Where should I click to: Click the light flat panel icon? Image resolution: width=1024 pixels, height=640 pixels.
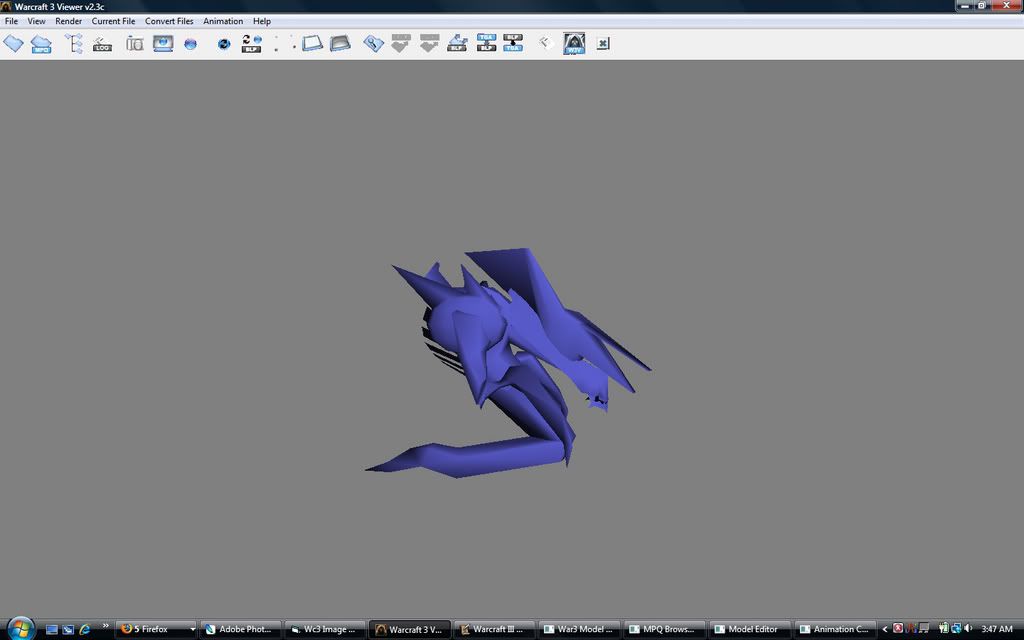coord(312,44)
